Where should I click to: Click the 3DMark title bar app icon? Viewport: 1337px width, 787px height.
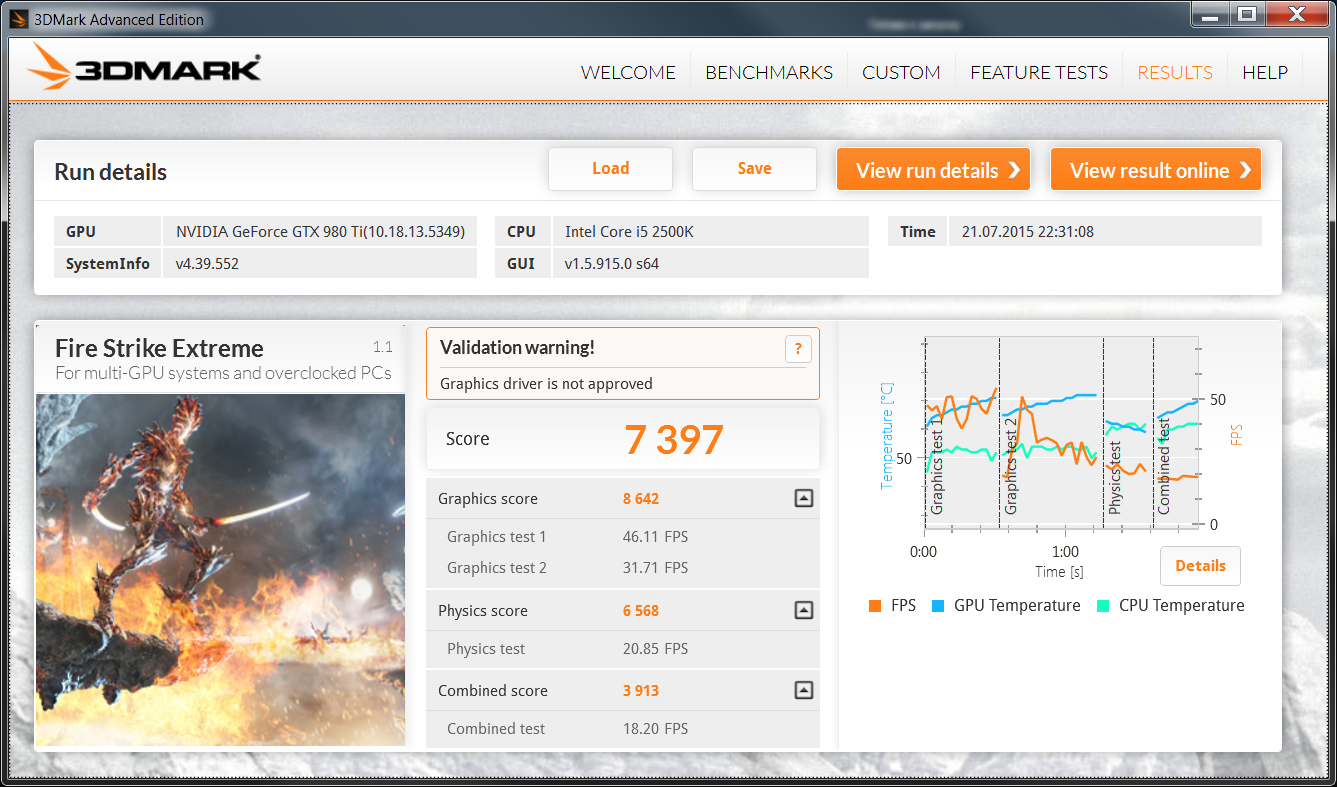[x=17, y=19]
